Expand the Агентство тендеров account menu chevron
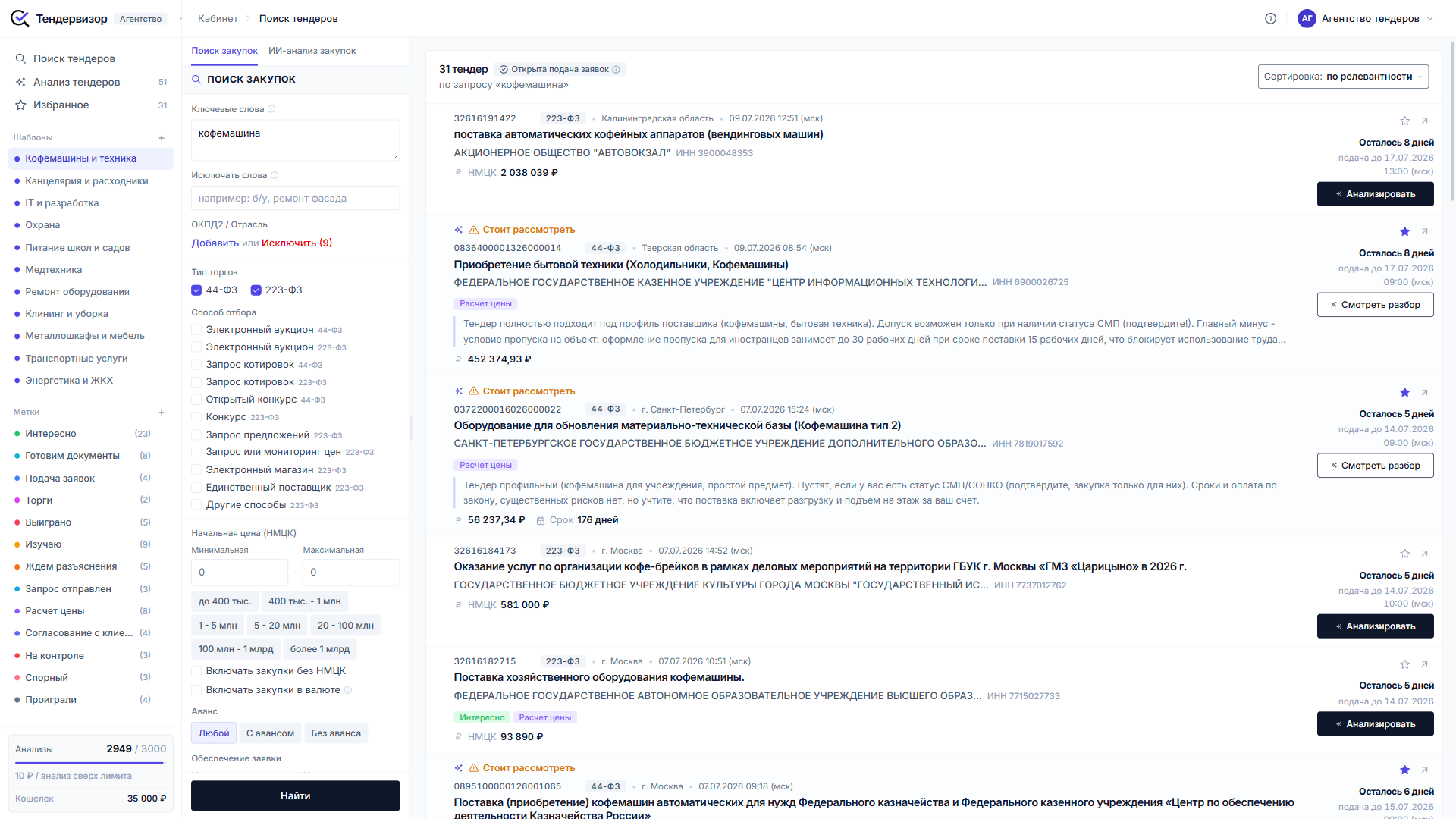The image size is (1456, 819). (1430, 19)
